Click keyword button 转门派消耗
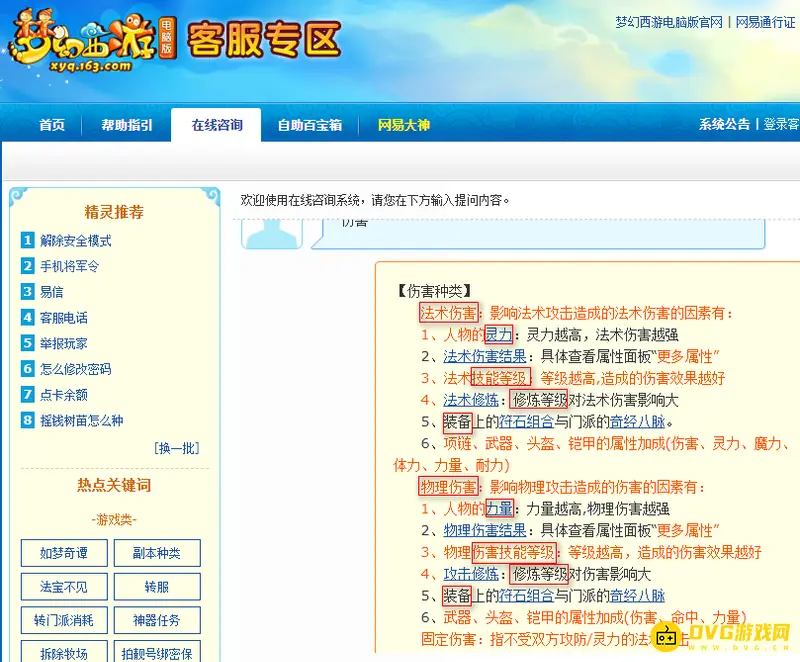Viewport: 800px width, 662px height. pyautogui.click(x=64, y=620)
